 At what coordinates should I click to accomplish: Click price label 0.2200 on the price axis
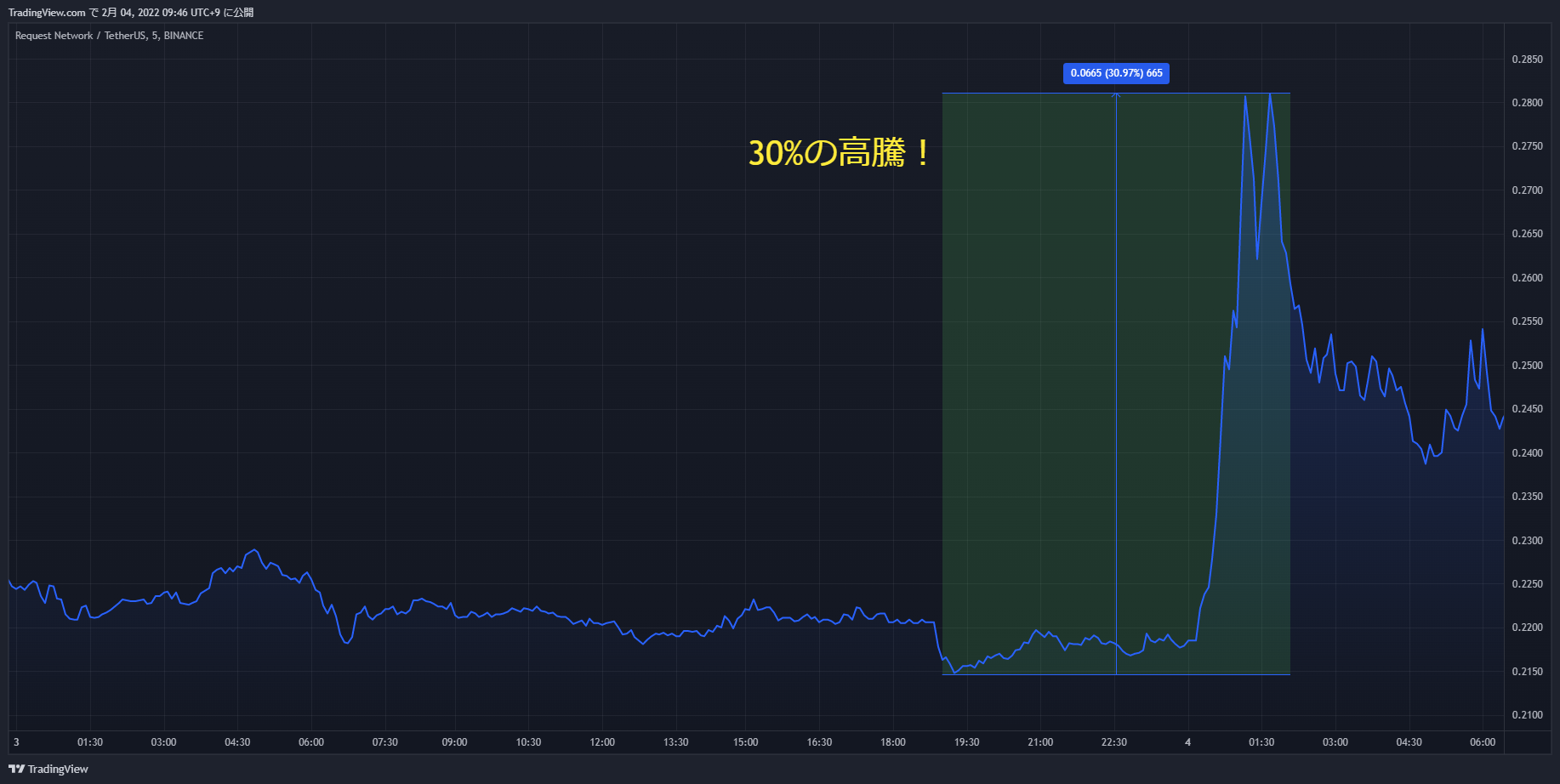(x=1527, y=628)
